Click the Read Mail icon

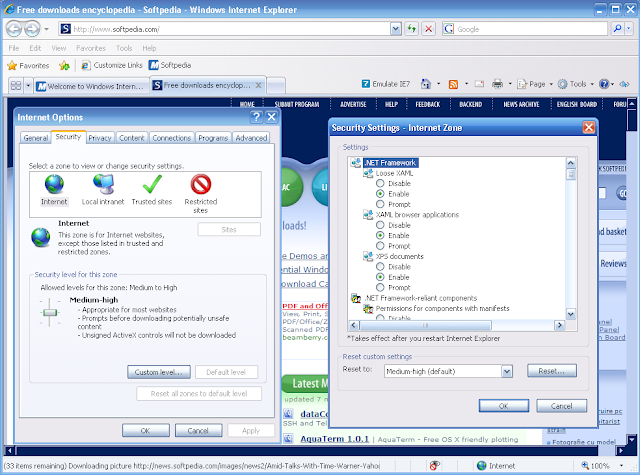point(479,84)
